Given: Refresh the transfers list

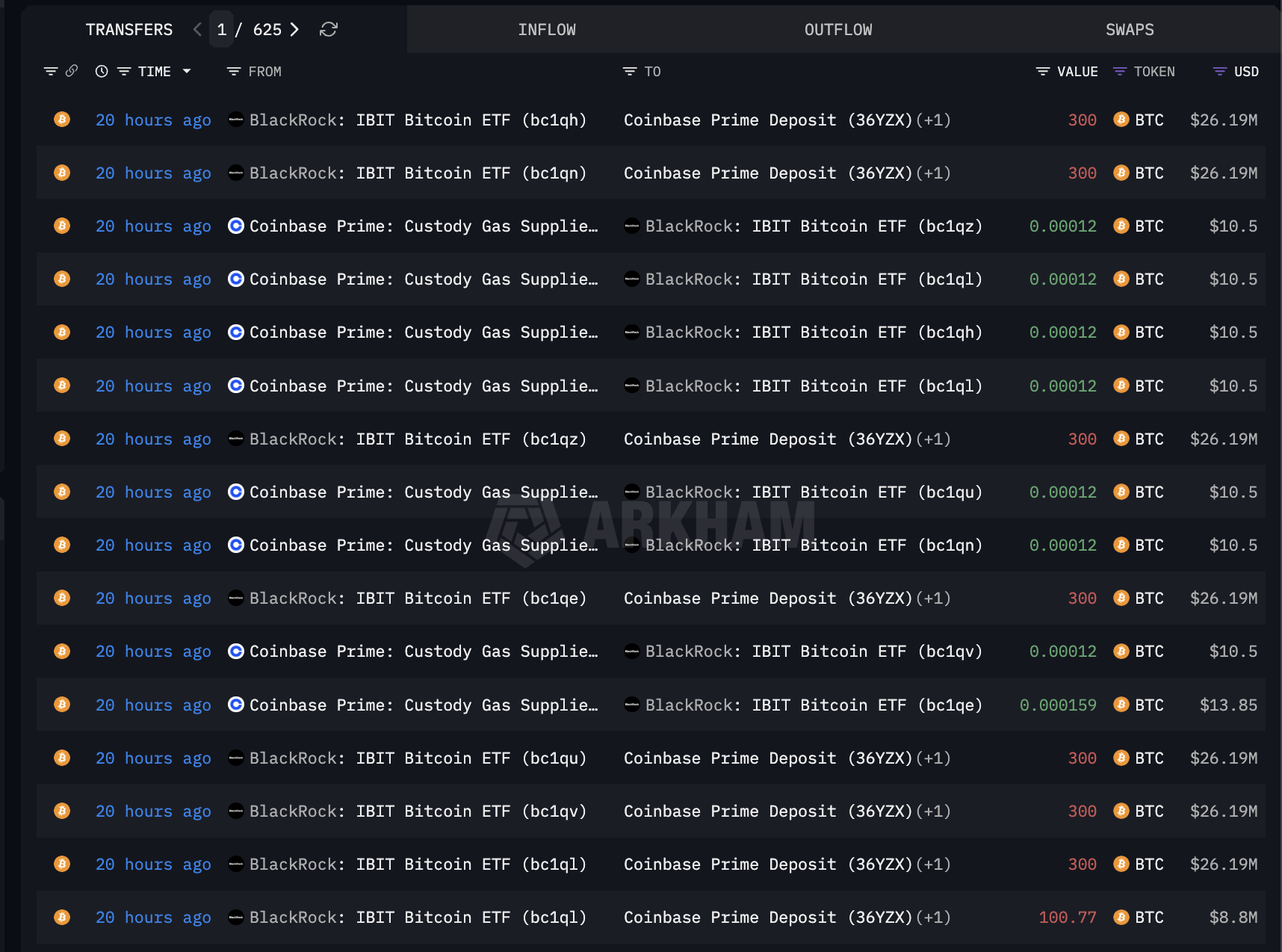Looking at the screenshot, I should tap(329, 30).
